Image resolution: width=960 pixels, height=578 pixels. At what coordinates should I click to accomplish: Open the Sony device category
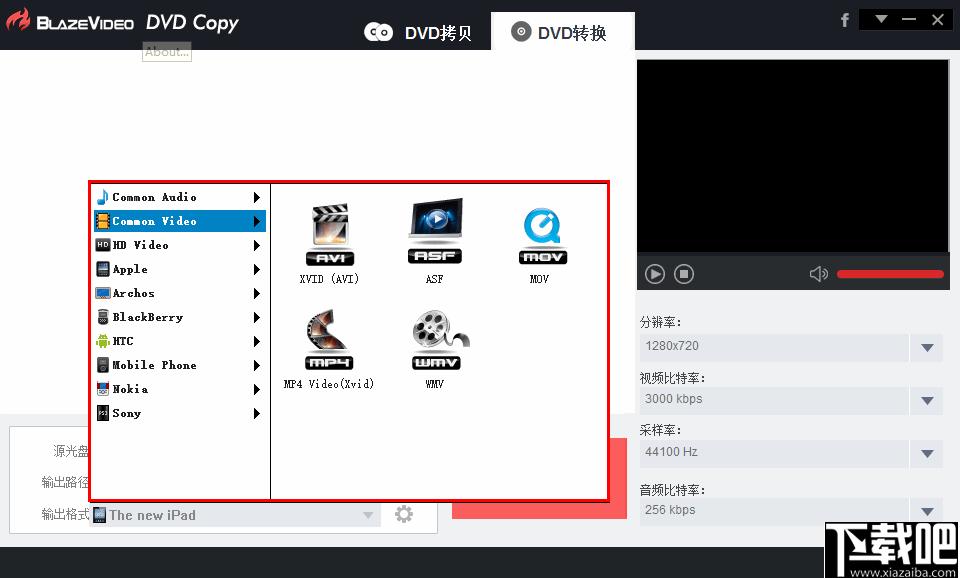click(180, 413)
